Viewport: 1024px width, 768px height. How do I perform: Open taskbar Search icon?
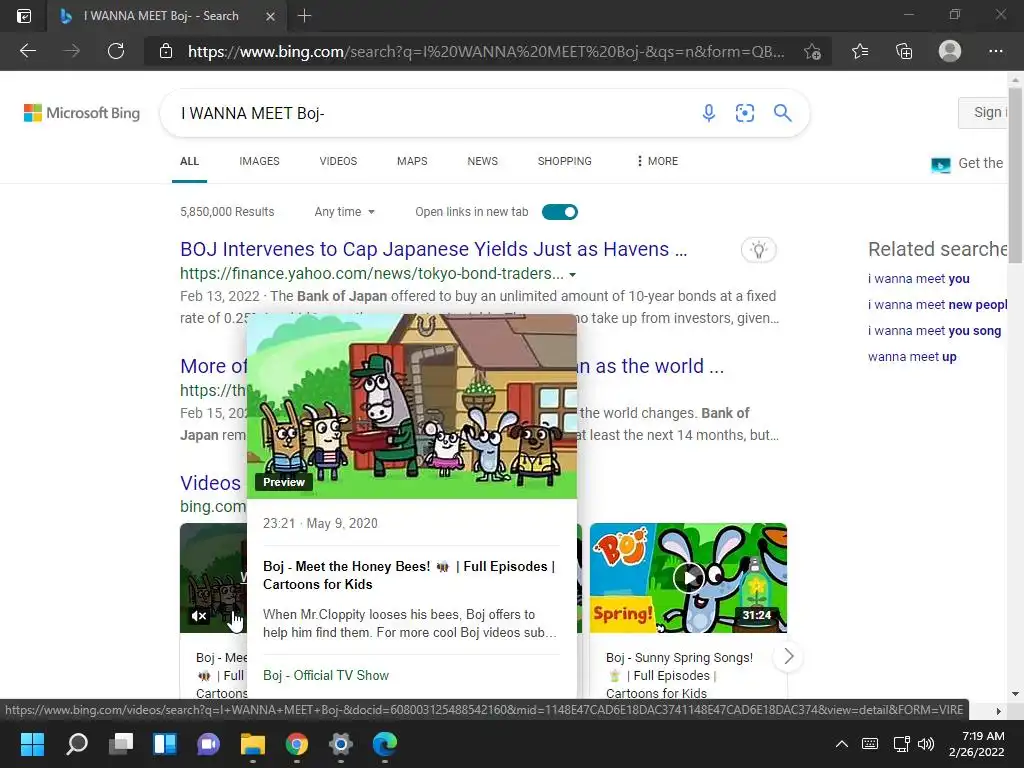[x=77, y=744]
